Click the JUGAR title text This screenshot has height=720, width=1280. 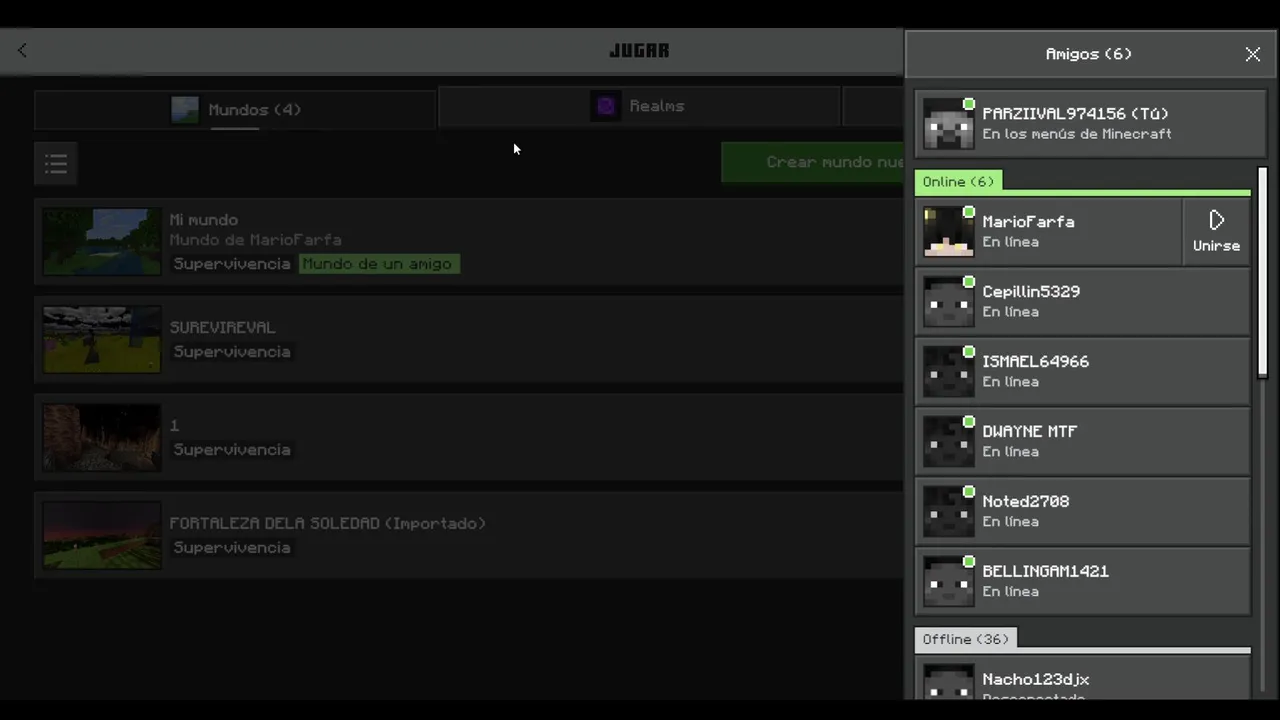point(639,50)
